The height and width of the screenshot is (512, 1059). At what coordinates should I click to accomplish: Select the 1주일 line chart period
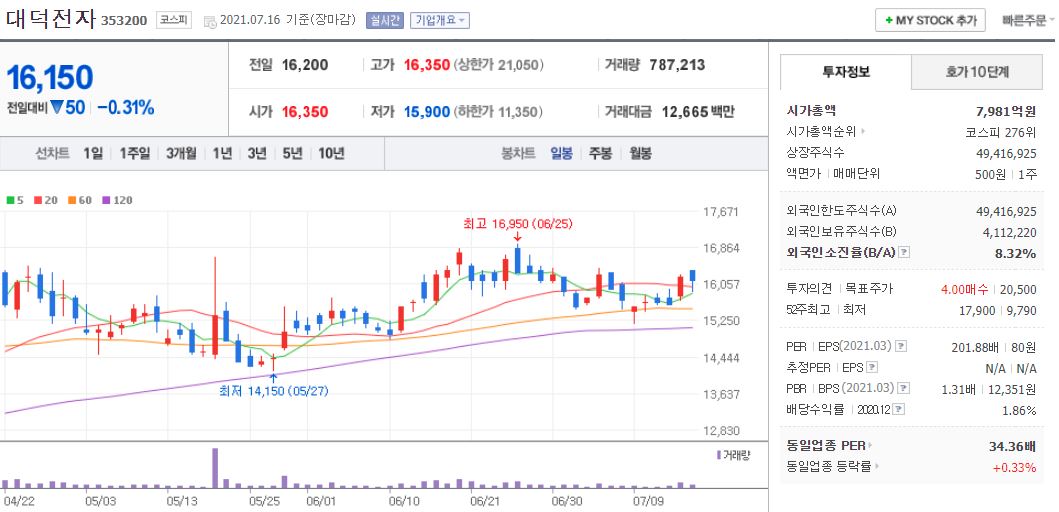pos(134,153)
